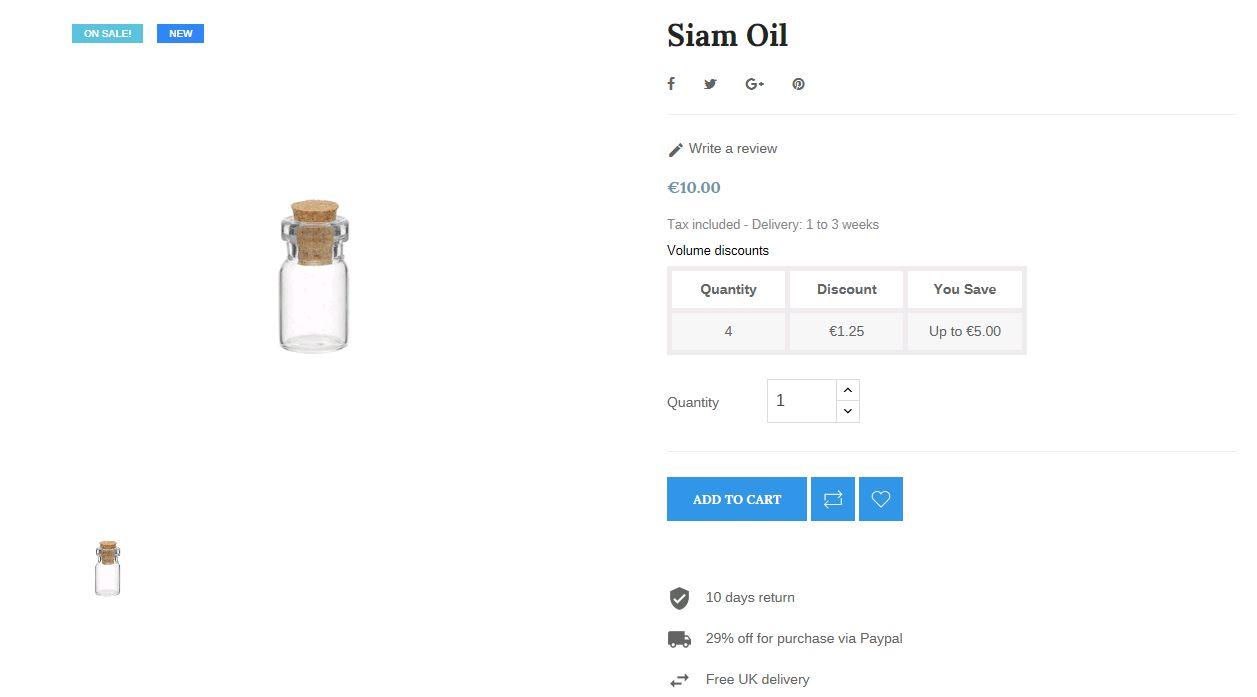Click the compare arrows icon button
1257x697 pixels.
click(x=833, y=499)
